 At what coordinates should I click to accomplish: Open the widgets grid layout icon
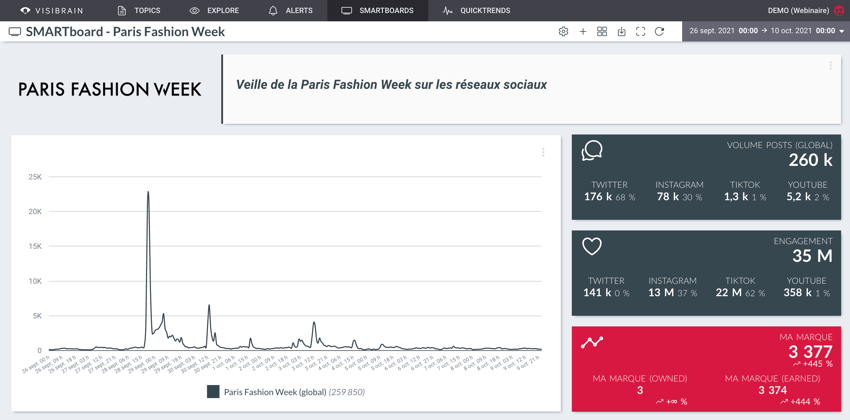[602, 31]
